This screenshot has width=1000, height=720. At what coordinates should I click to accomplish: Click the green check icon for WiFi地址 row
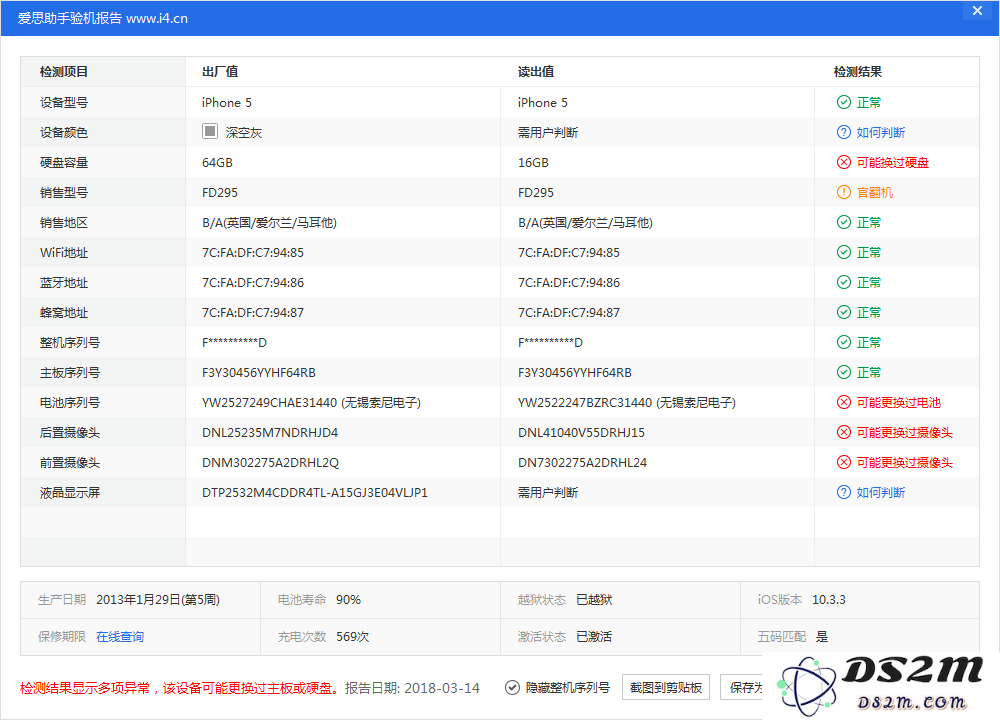pos(843,252)
